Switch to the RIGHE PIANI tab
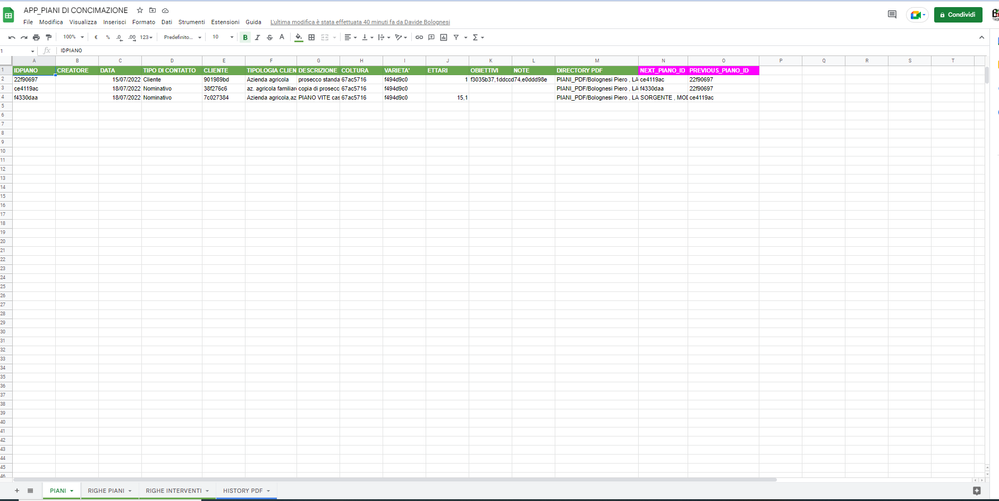Image resolution: width=999 pixels, height=501 pixels. point(110,491)
